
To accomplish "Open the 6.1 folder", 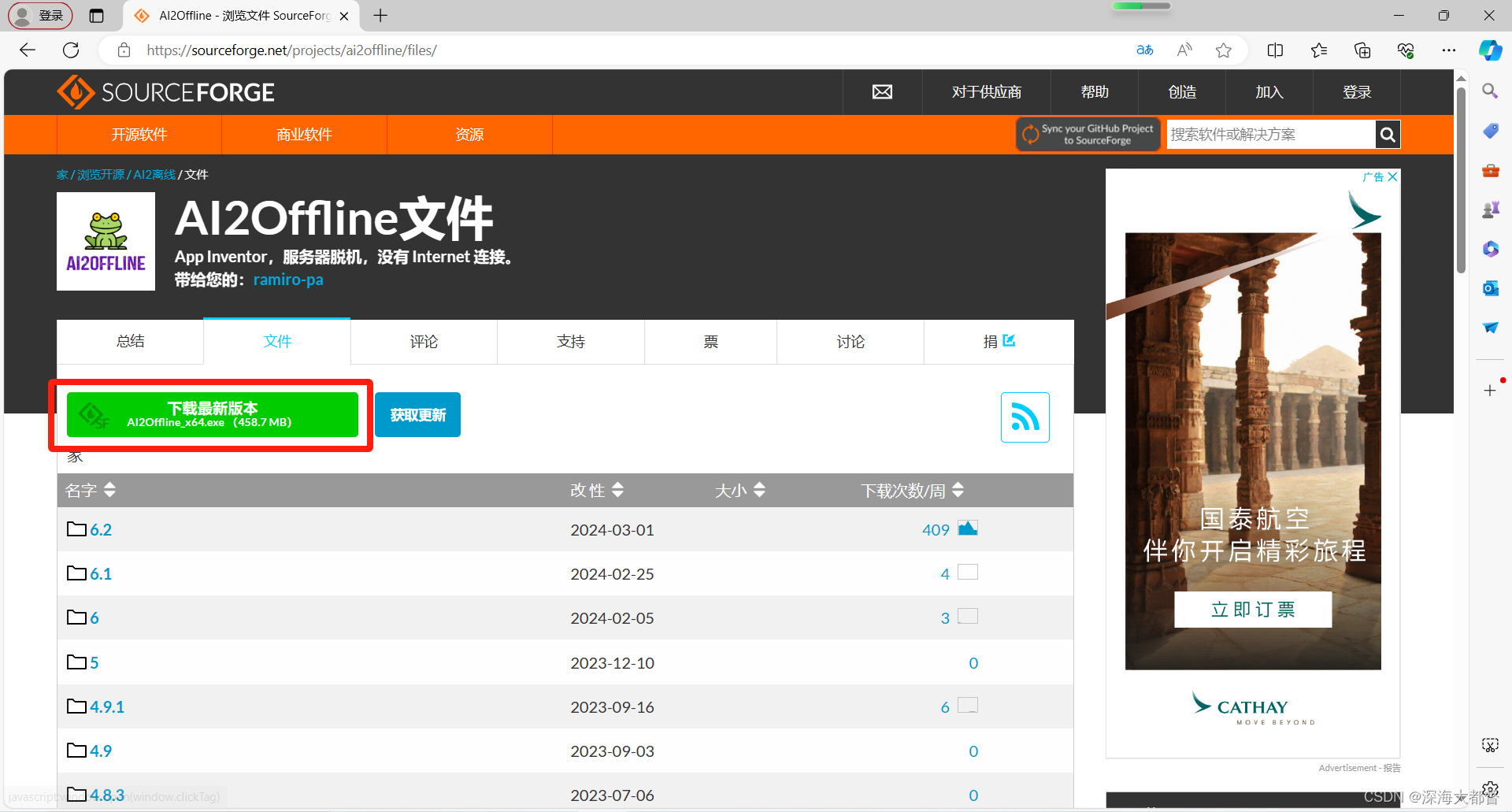I will click(x=100, y=573).
